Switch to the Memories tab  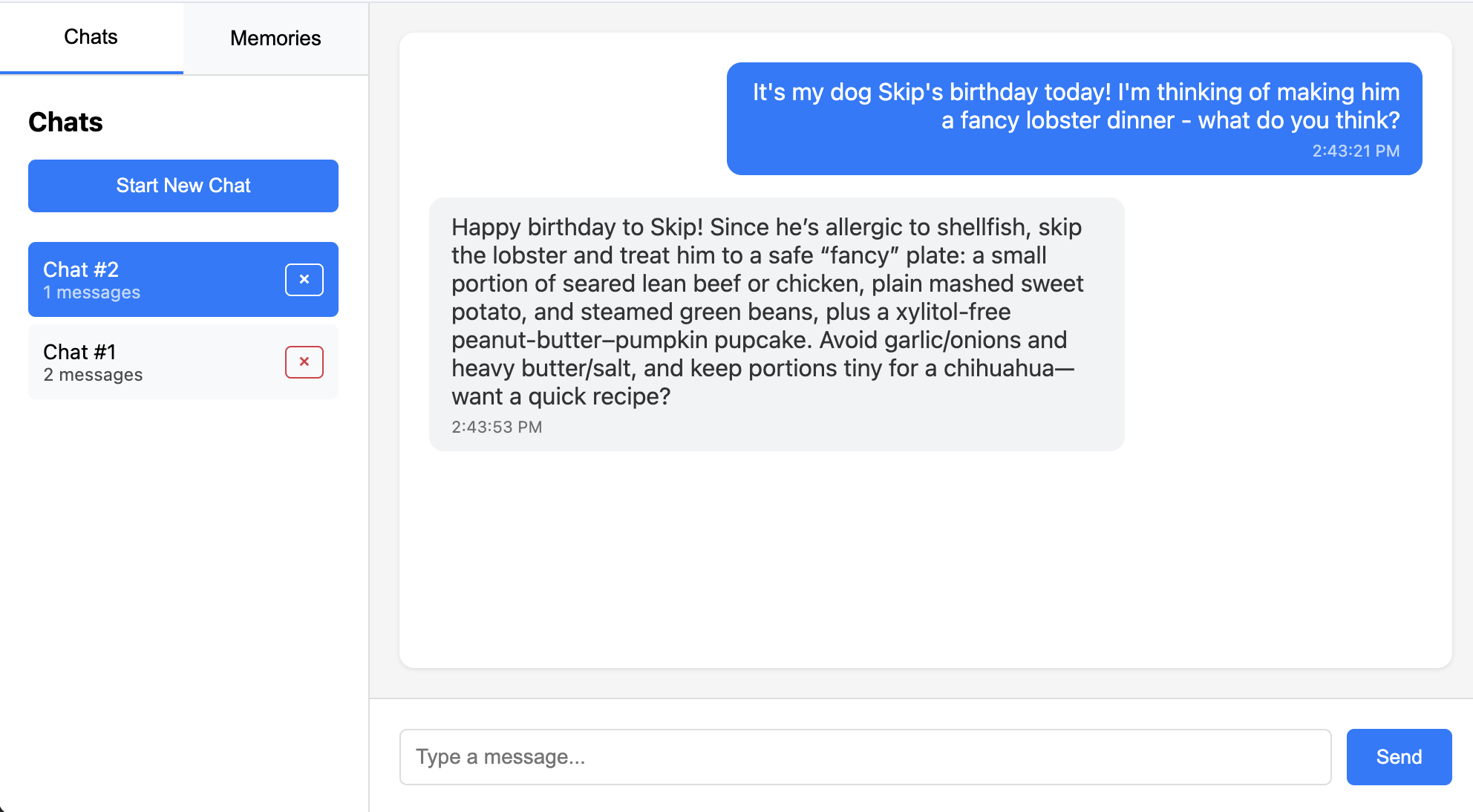275,38
